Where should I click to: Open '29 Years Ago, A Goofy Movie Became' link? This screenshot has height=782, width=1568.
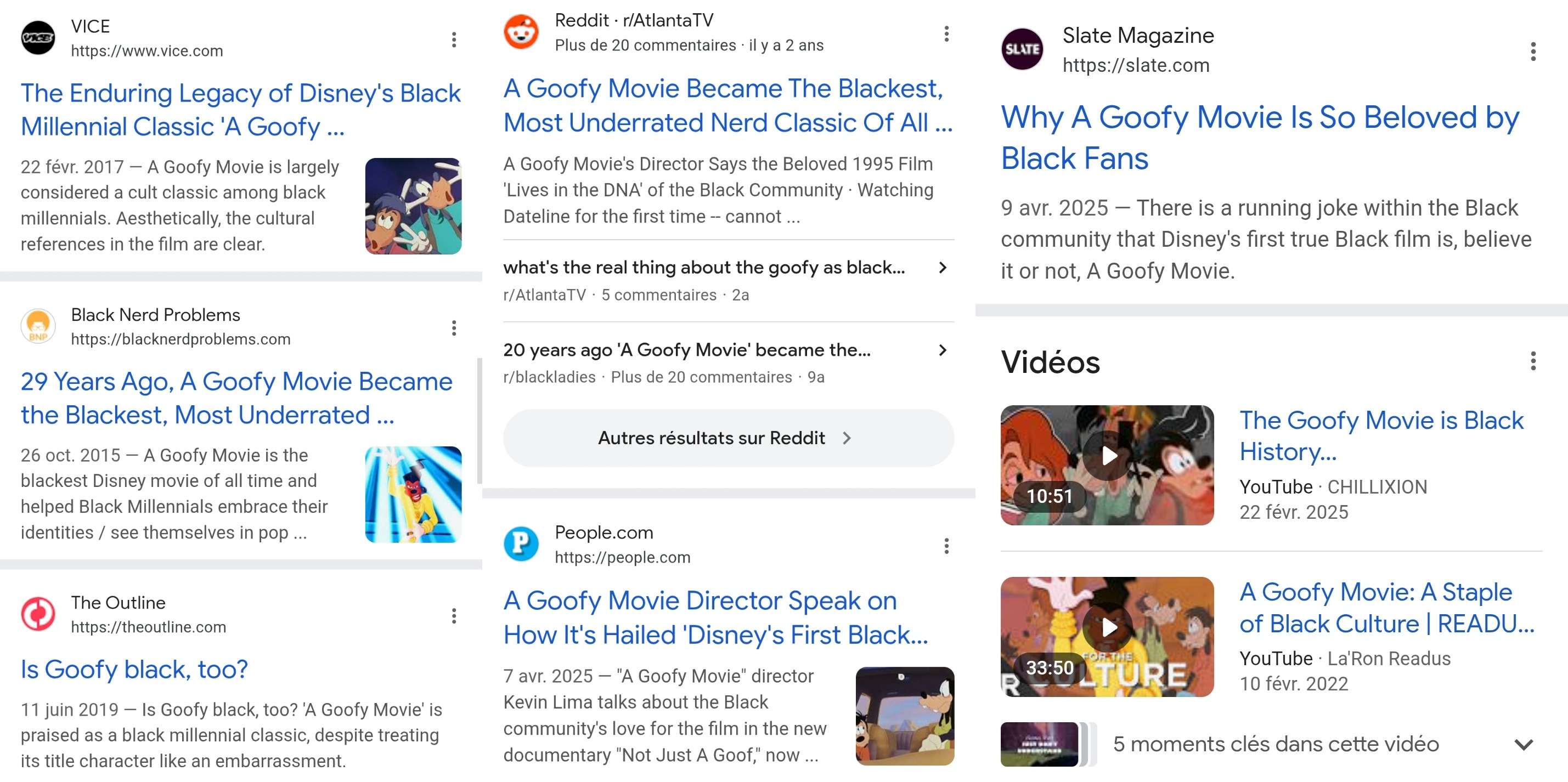click(236, 398)
